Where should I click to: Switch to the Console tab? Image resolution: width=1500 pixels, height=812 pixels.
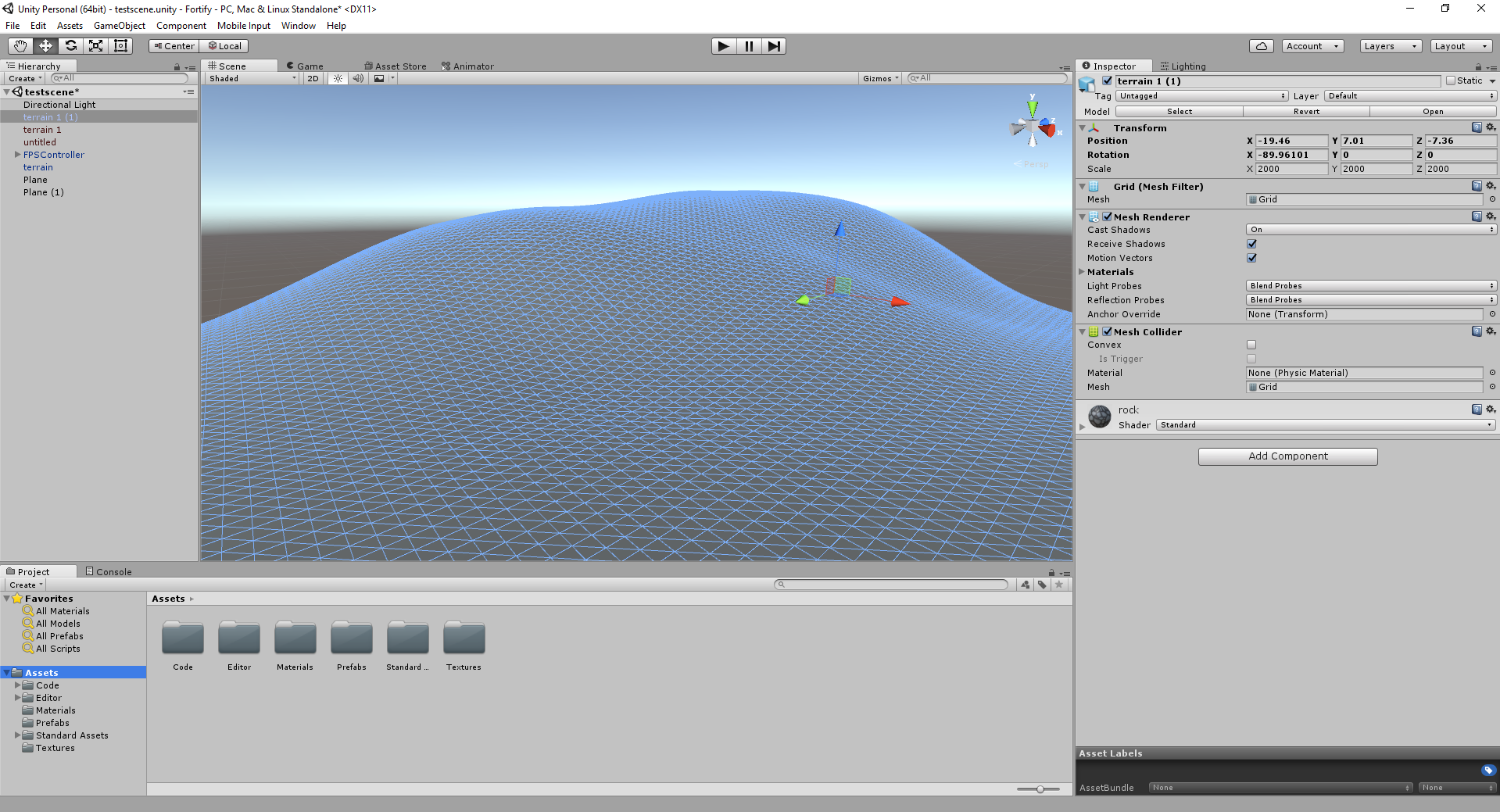coord(109,572)
